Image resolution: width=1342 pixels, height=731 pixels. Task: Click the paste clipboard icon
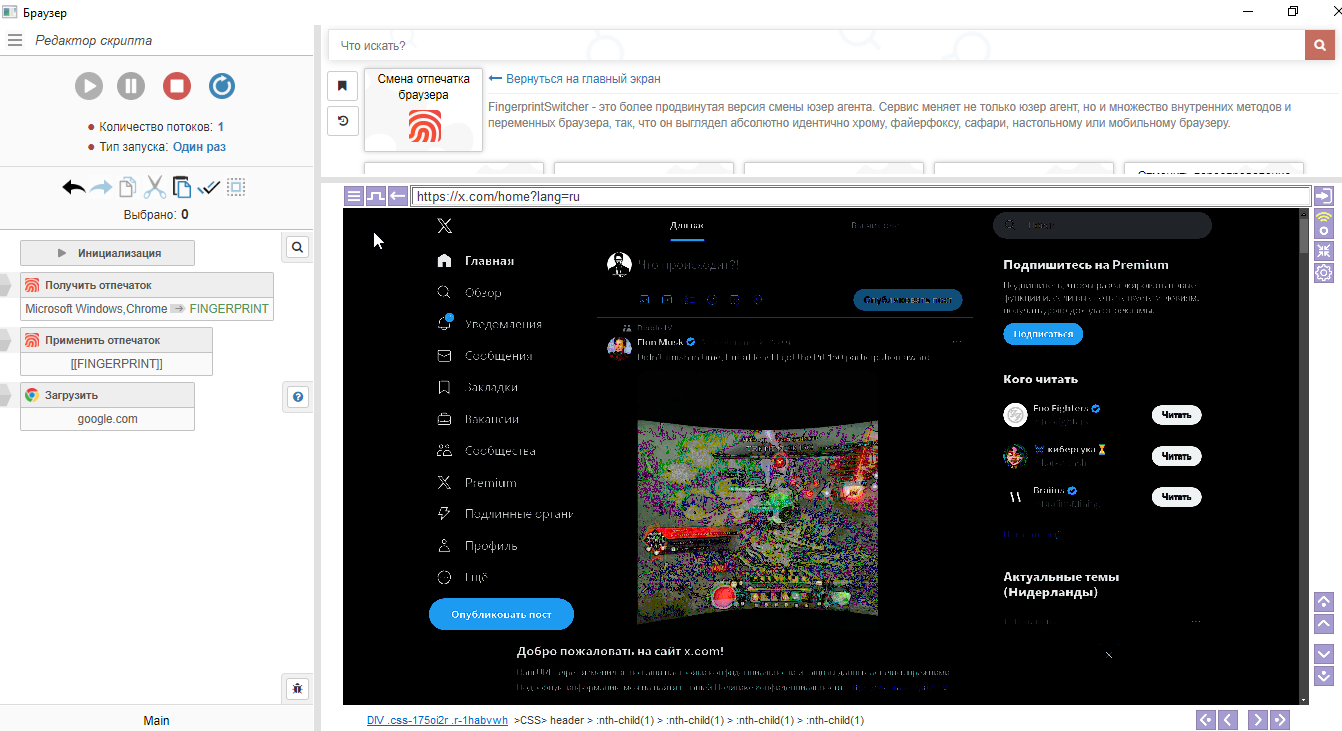pos(181,187)
